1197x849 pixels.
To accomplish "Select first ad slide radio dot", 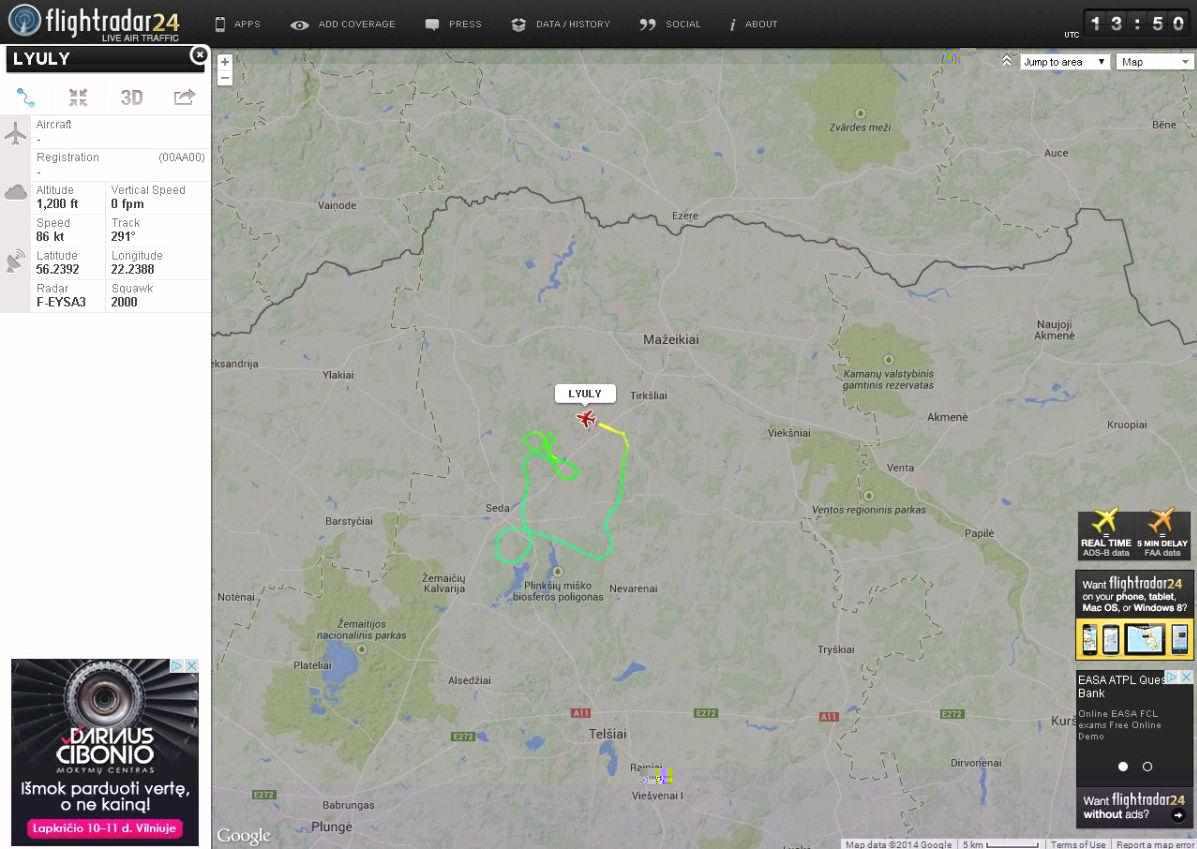I will [1122, 767].
